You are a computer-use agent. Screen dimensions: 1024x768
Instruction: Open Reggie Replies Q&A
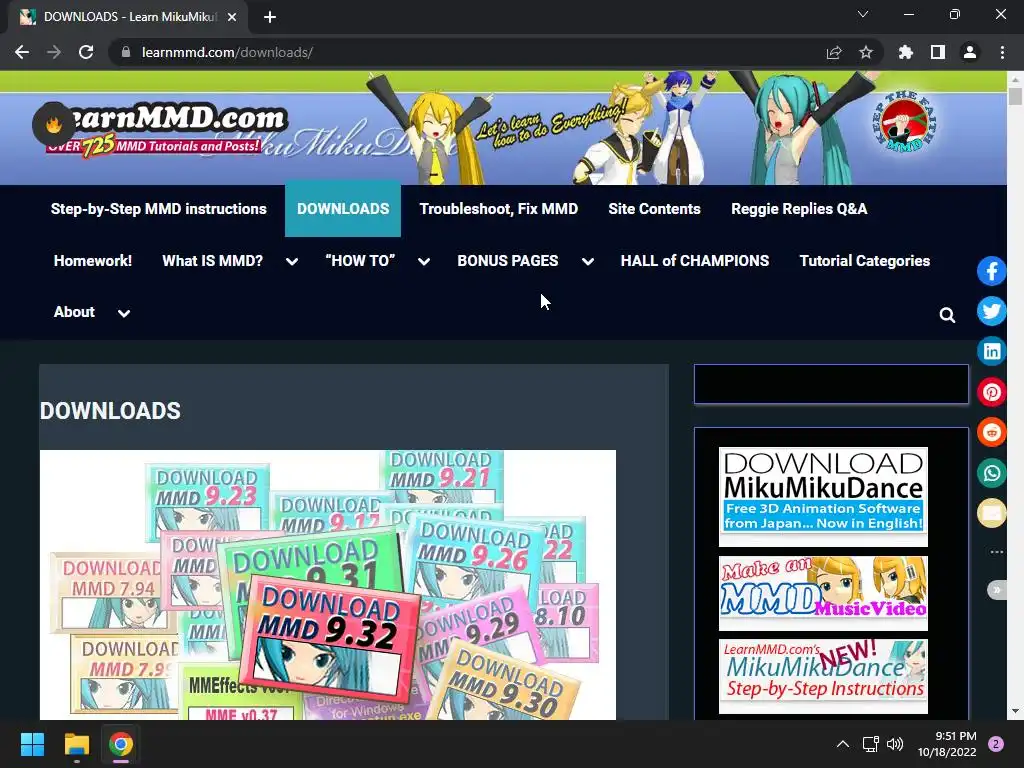(799, 209)
